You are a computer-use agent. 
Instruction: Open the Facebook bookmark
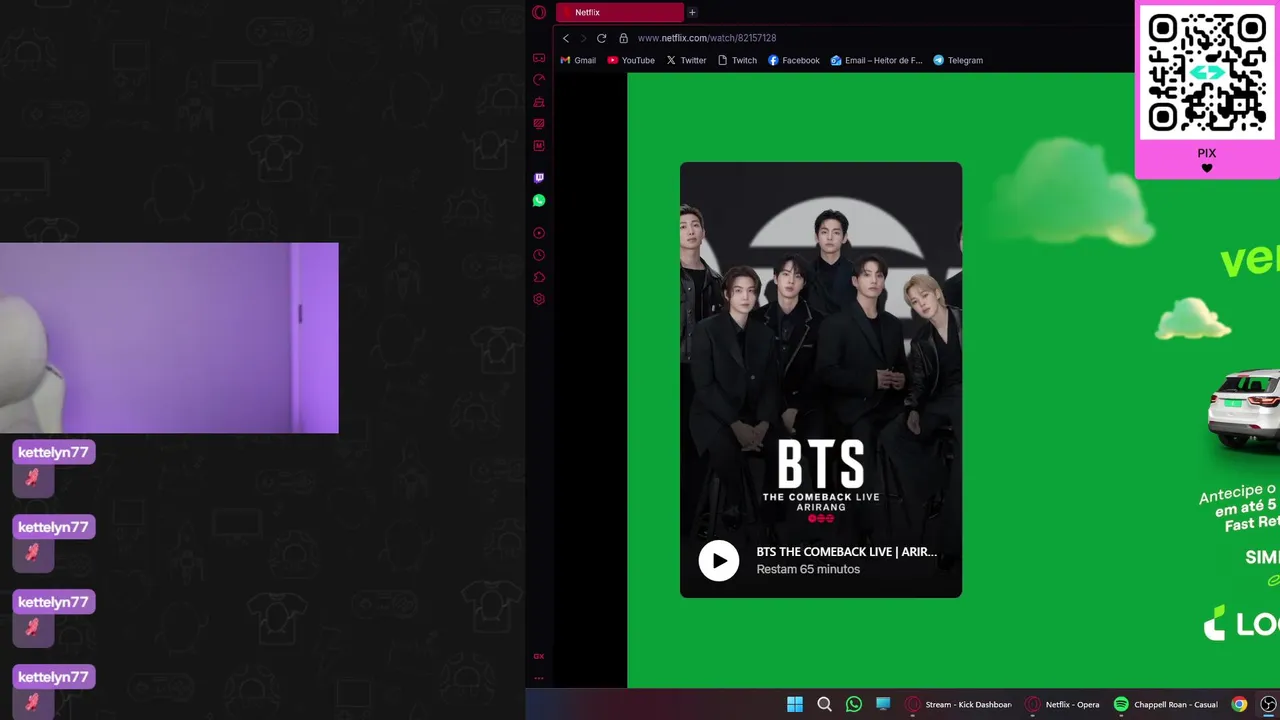click(794, 60)
